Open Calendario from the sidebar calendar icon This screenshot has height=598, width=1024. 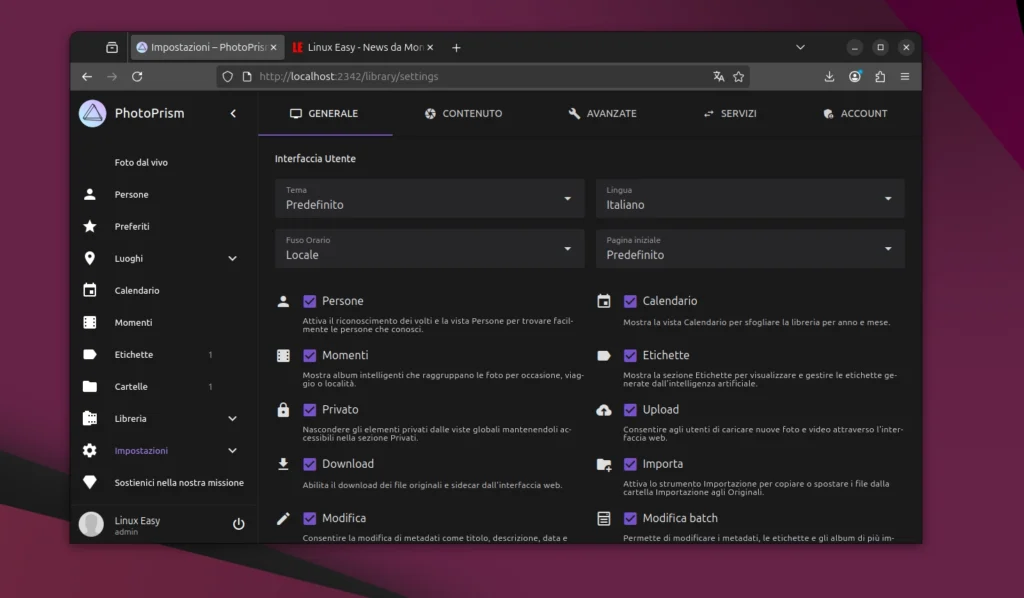[x=90, y=291]
